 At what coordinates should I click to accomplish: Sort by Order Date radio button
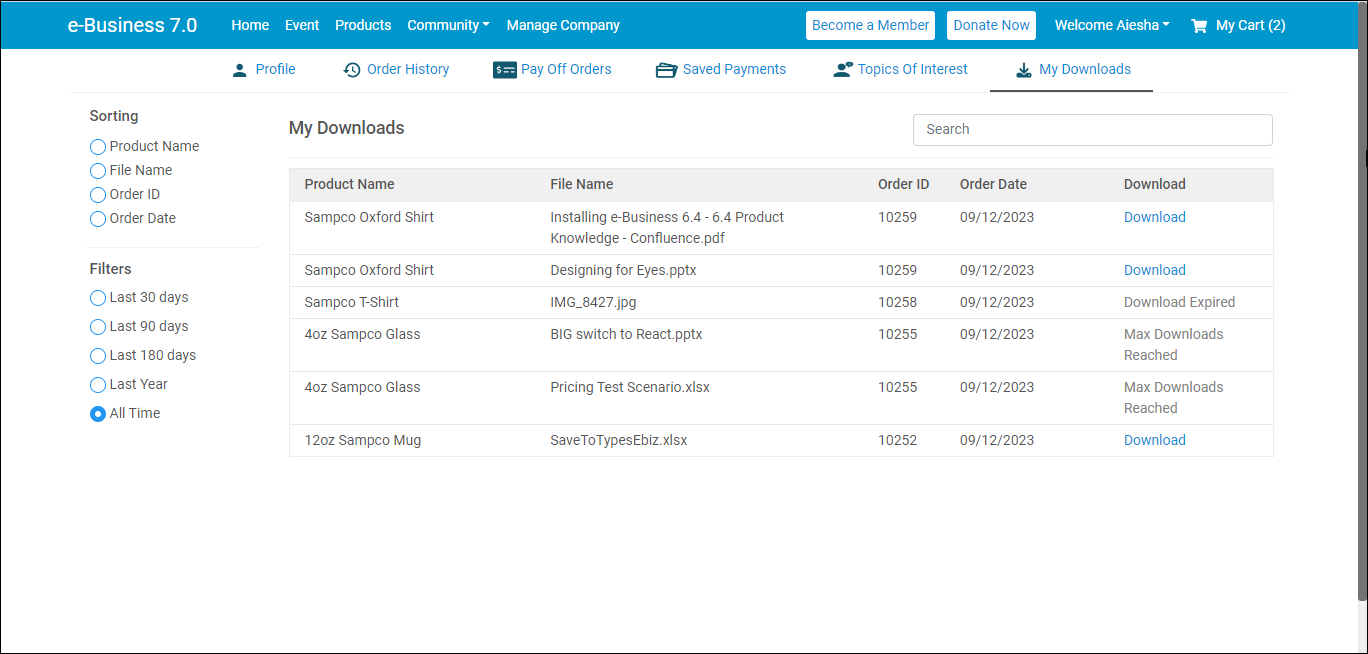pos(98,219)
